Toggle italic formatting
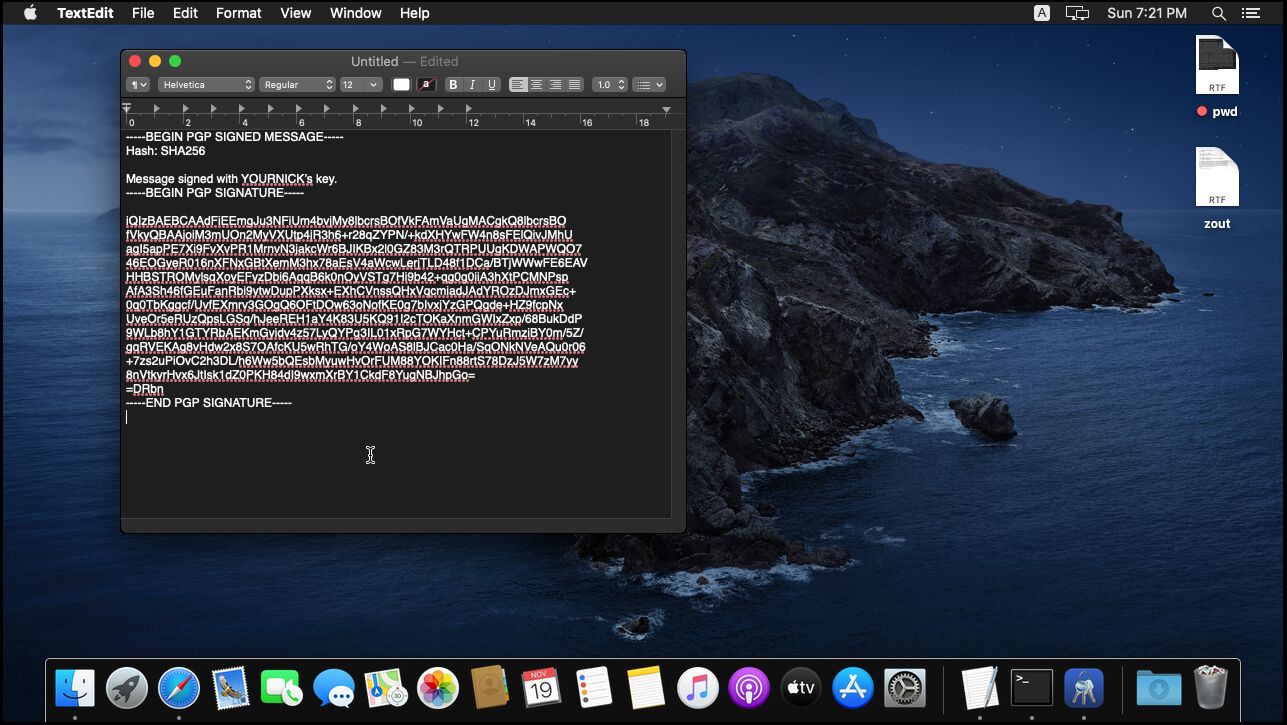 472,85
